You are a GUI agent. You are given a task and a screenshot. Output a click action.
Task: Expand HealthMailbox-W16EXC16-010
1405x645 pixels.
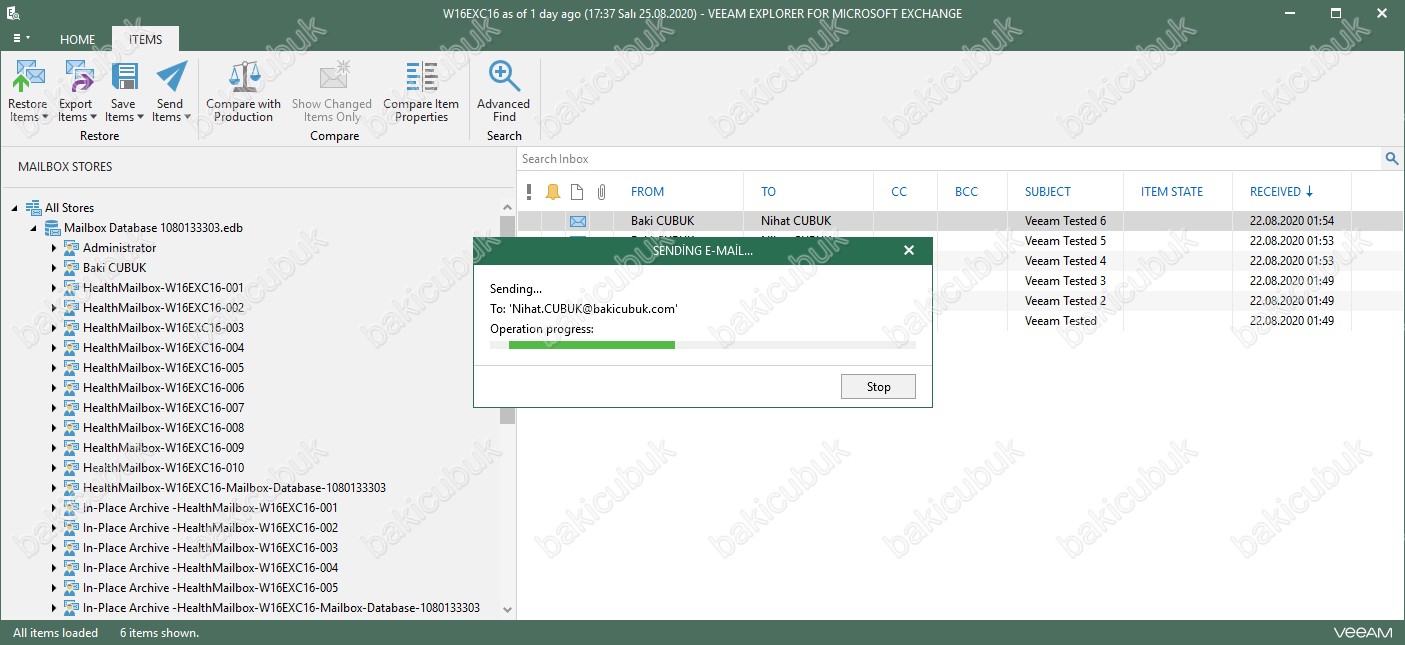pos(54,468)
